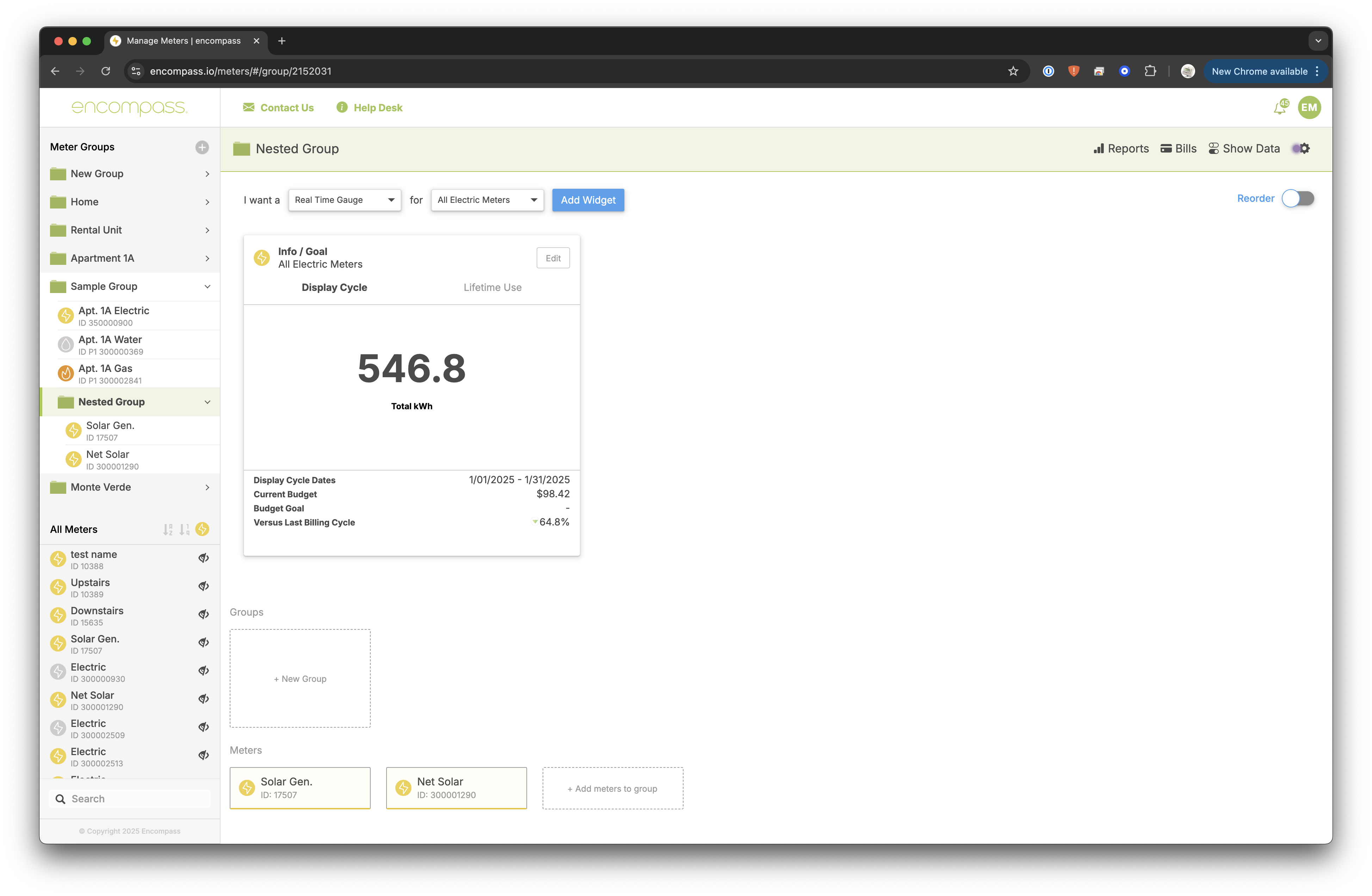1372x896 pixels.
Task: Open the Real Time Gauge widget dropdown
Action: coord(344,200)
